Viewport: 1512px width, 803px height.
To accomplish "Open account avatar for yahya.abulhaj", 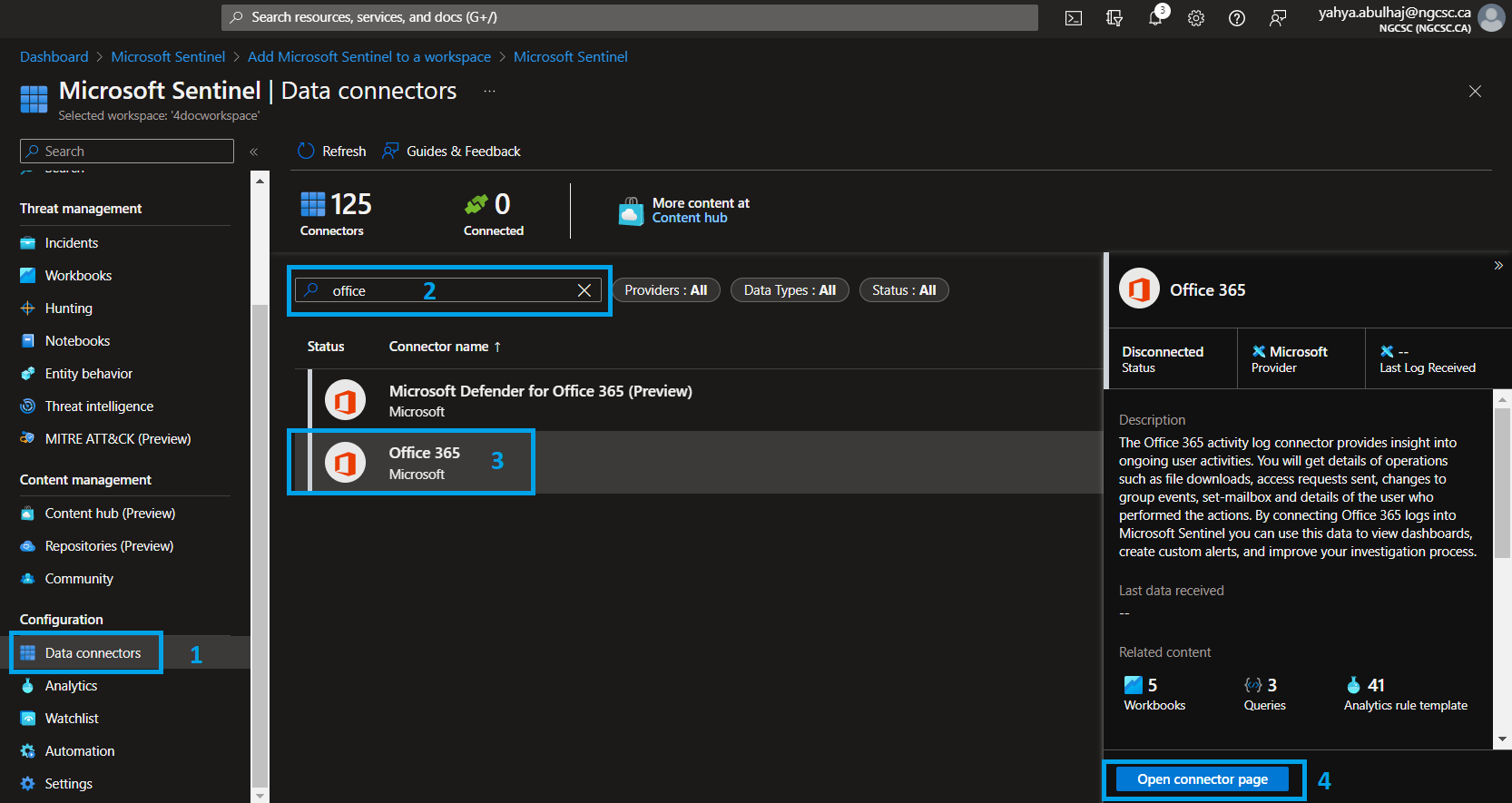I will pos(1491,18).
